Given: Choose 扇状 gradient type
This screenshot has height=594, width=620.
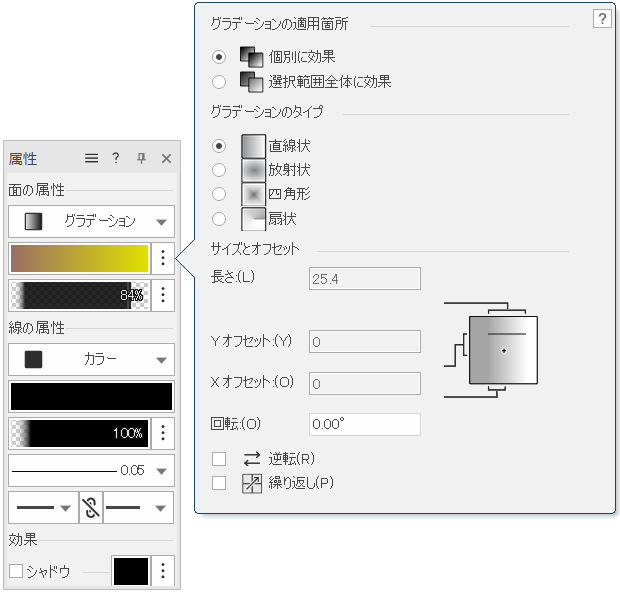Looking at the screenshot, I should (220, 218).
